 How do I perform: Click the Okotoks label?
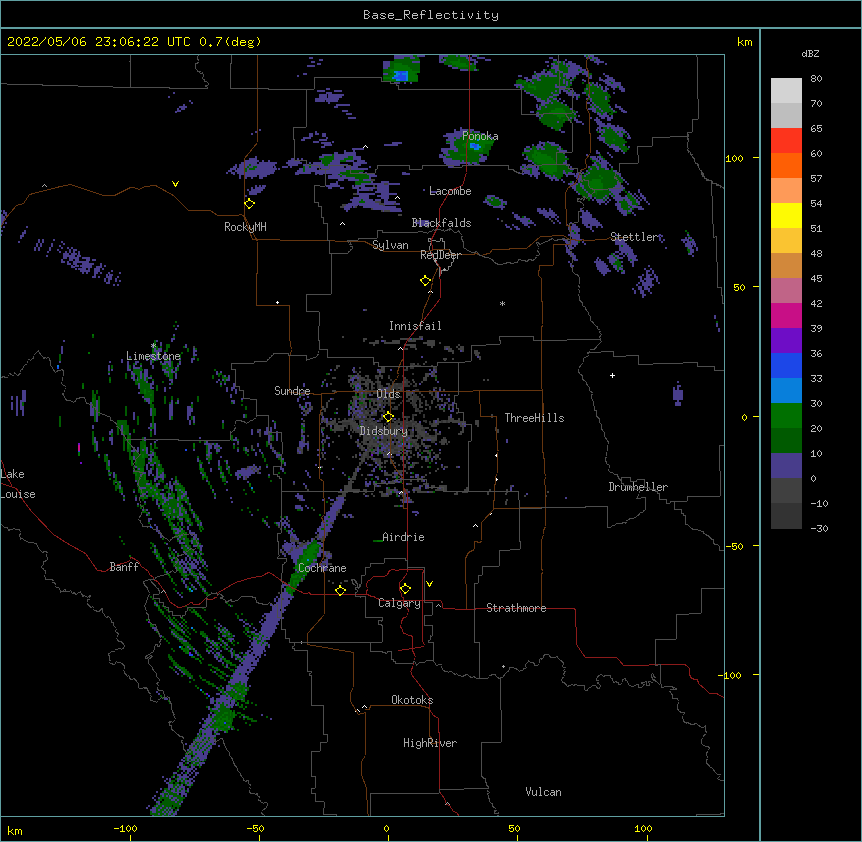[412, 700]
